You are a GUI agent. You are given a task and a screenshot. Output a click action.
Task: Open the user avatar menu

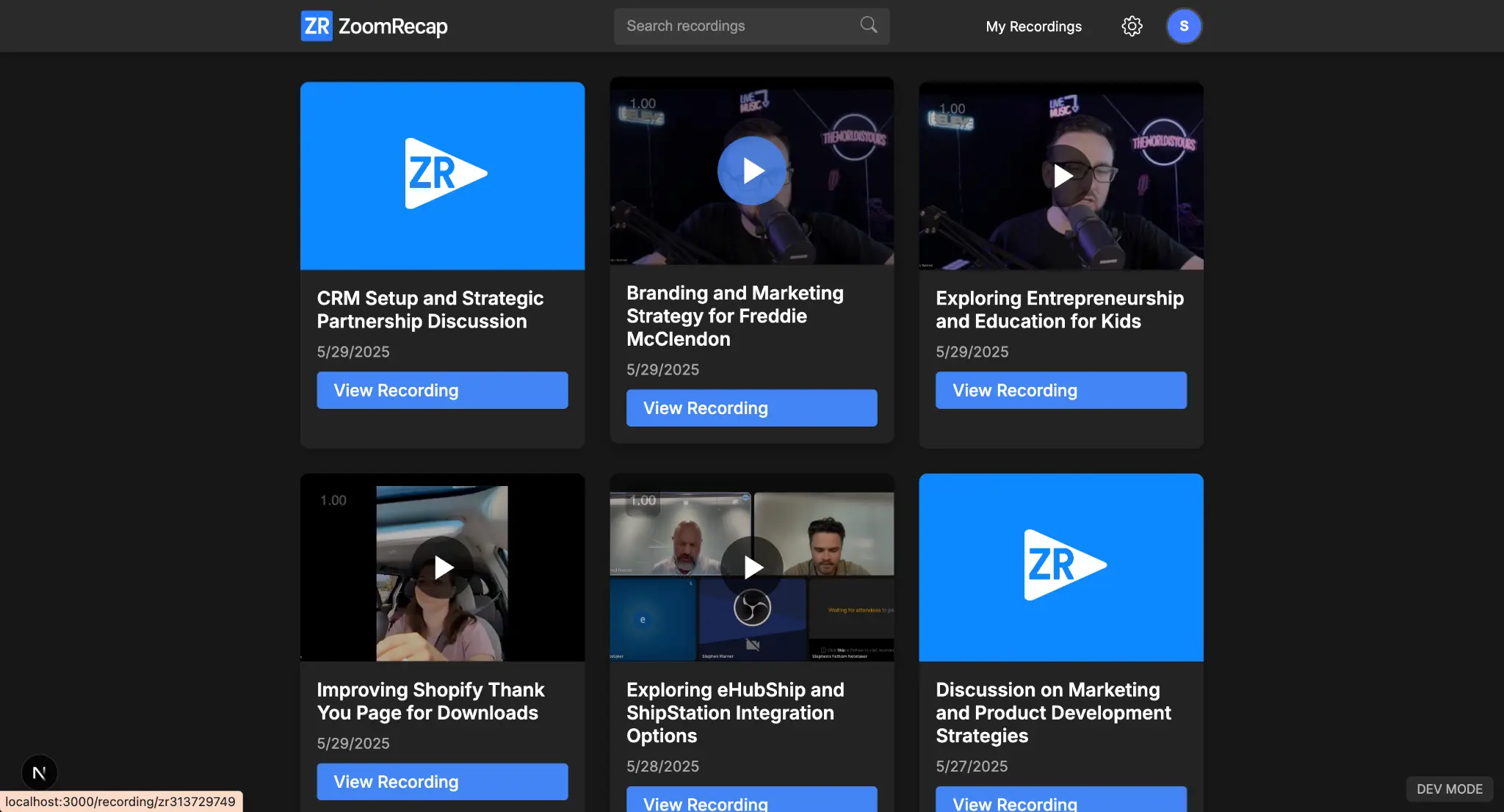click(x=1184, y=26)
